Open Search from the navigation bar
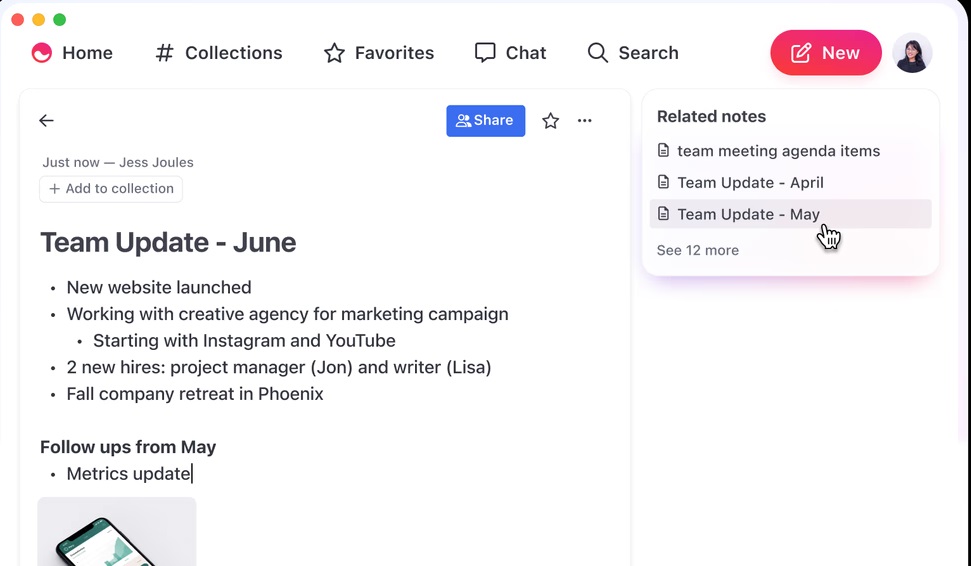The width and height of the screenshot is (971, 566). point(633,53)
